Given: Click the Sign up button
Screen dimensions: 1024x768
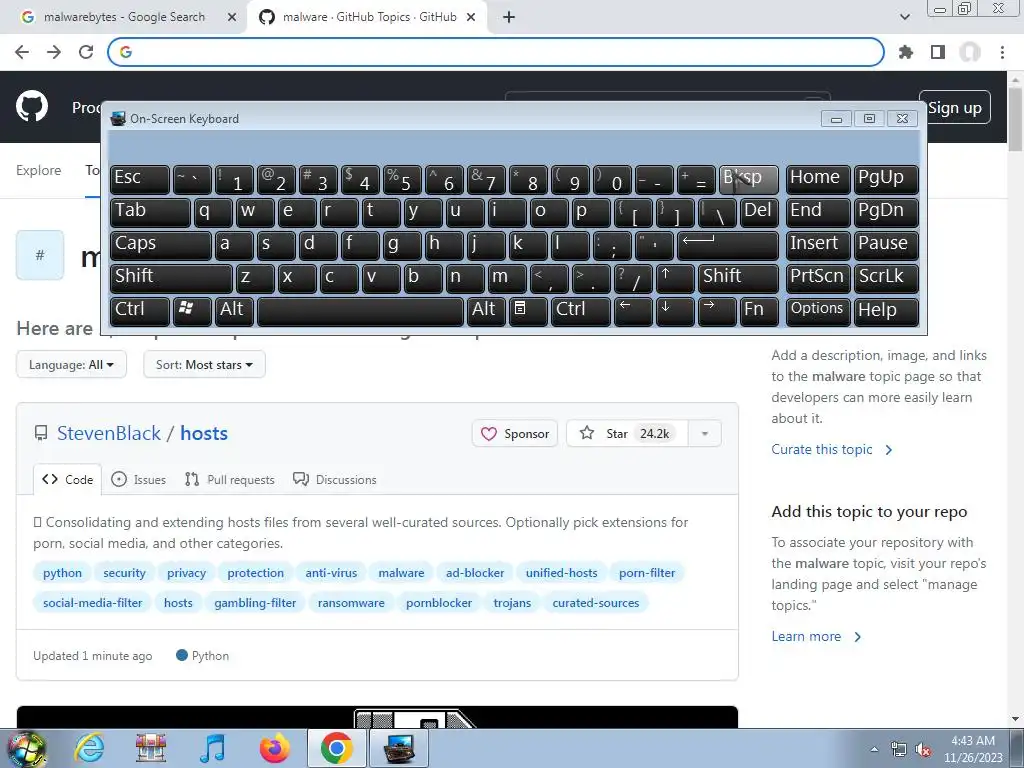Looking at the screenshot, I should pyautogui.click(x=955, y=107).
